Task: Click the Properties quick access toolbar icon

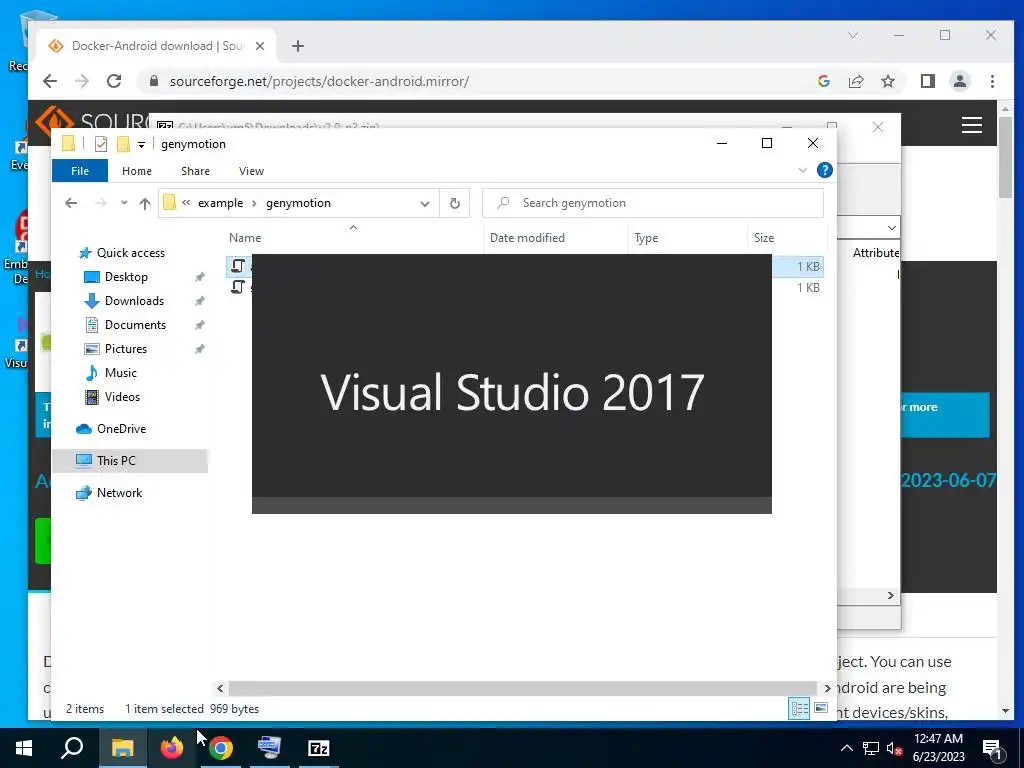Action: [101, 144]
